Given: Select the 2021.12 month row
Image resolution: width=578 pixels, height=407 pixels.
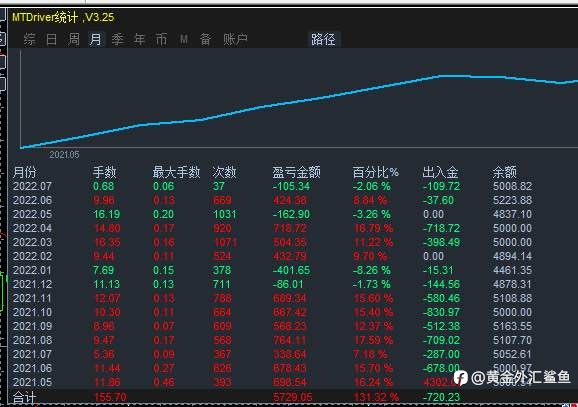Looking at the screenshot, I should click(x=273, y=284).
